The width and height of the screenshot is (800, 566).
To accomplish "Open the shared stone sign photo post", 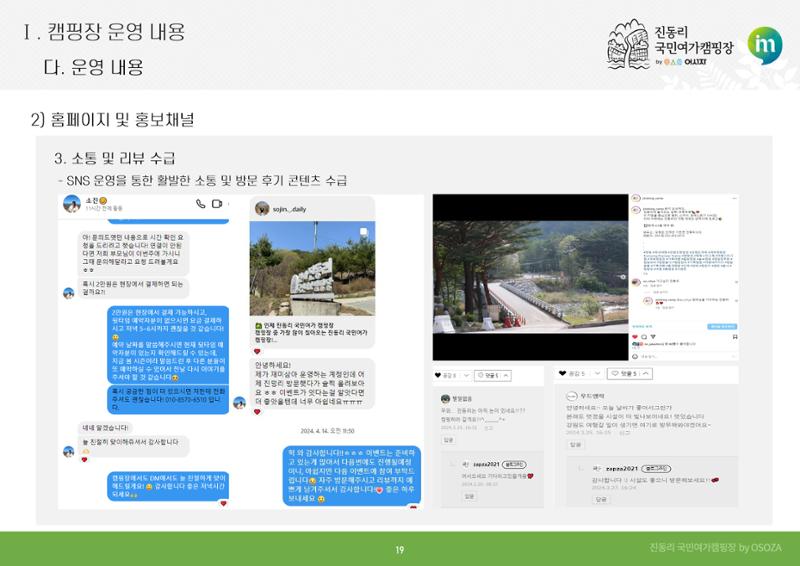I will (312, 268).
